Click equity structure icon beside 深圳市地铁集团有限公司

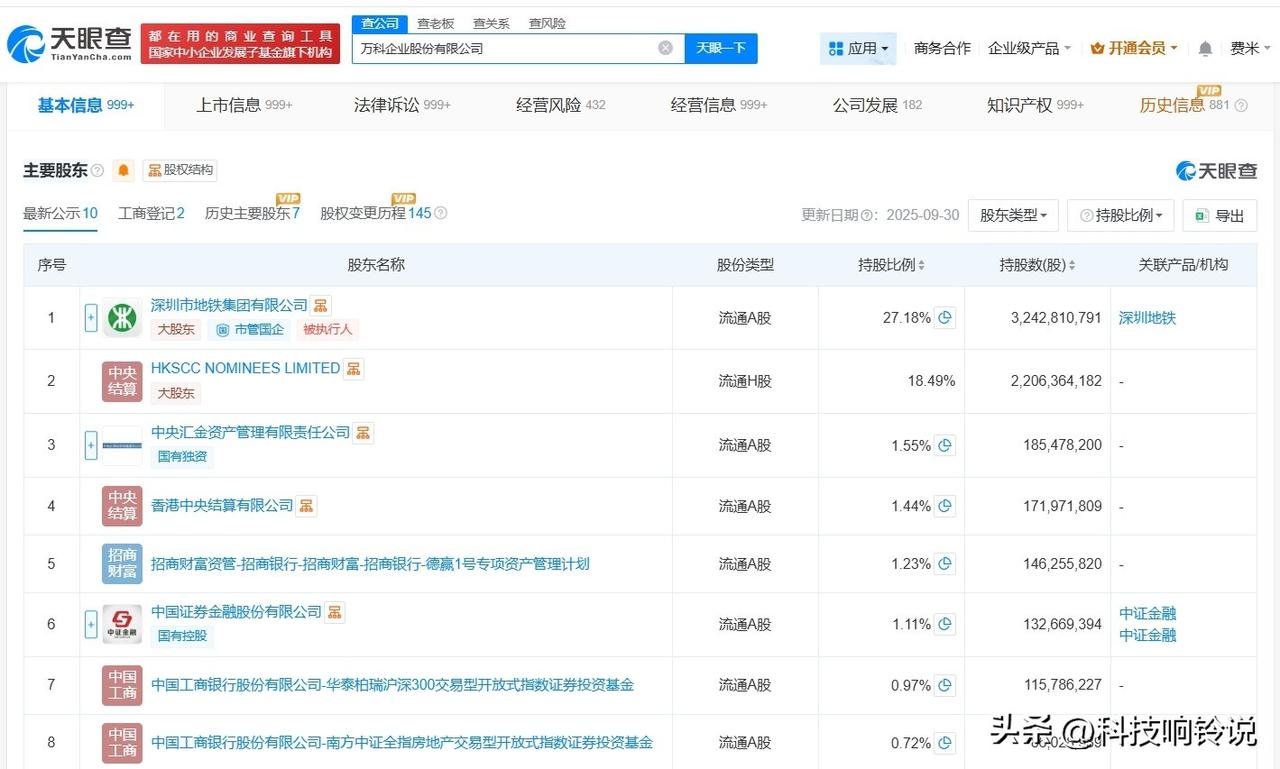click(320, 305)
